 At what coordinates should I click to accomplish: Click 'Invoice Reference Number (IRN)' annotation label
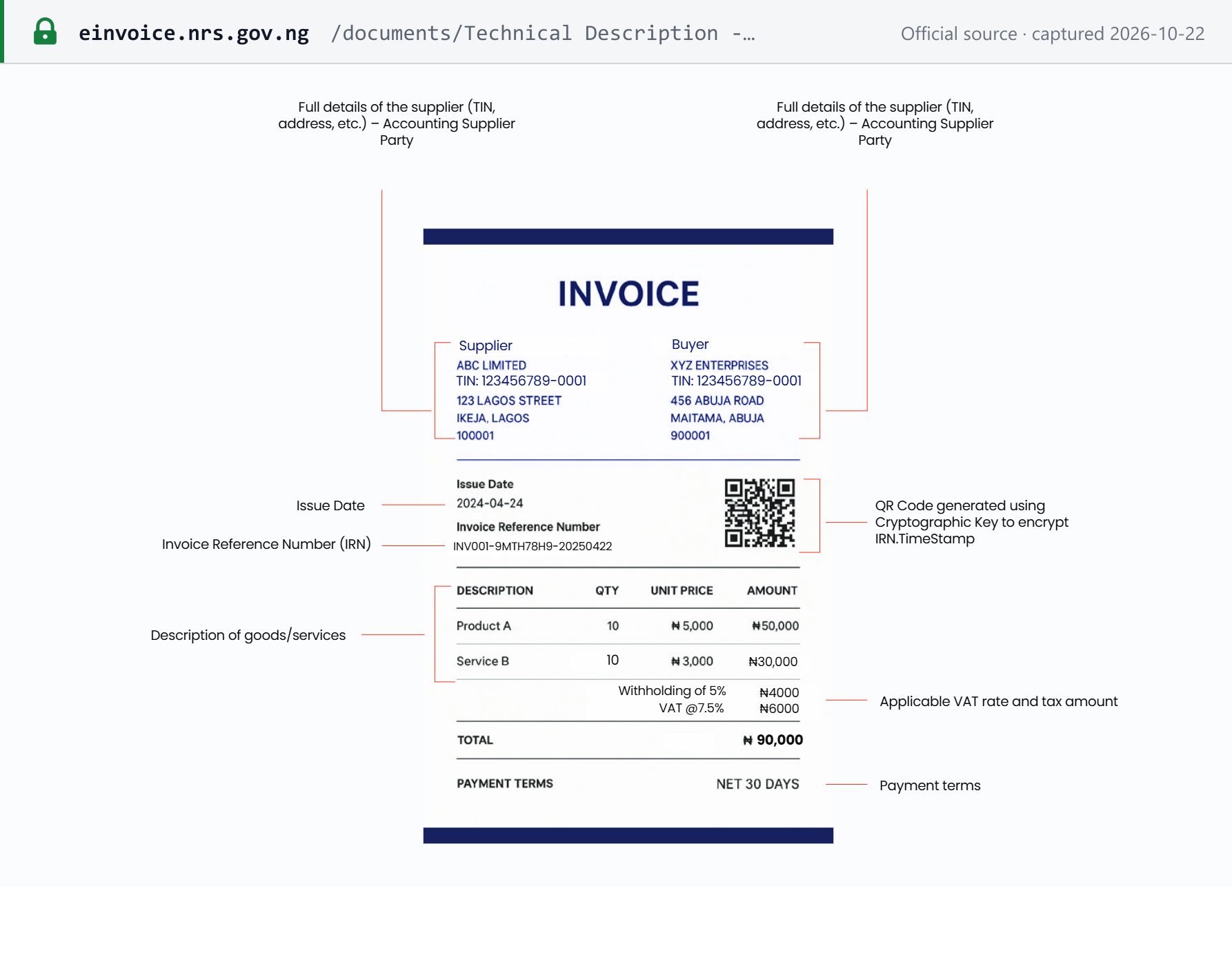tap(266, 544)
